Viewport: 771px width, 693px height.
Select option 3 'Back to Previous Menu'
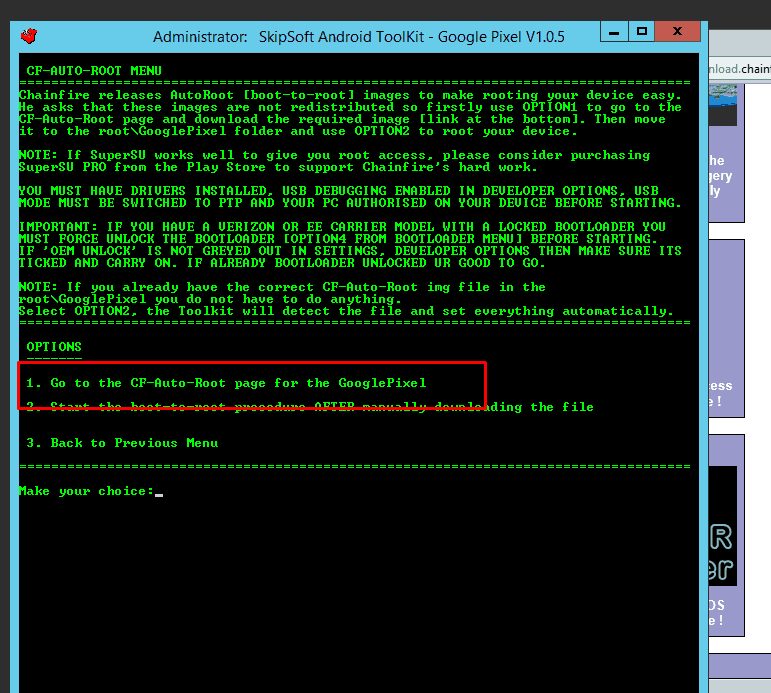(x=122, y=443)
